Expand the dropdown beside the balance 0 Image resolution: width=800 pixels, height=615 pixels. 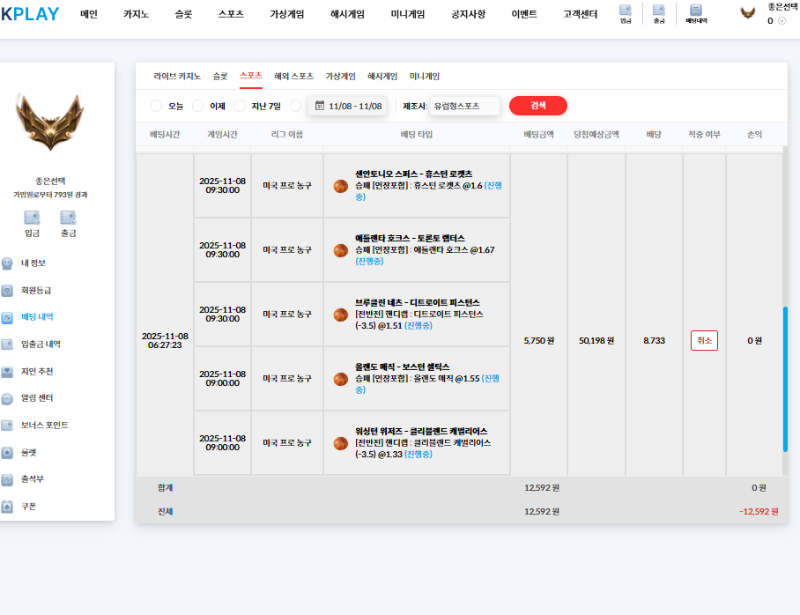pos(781,21)
